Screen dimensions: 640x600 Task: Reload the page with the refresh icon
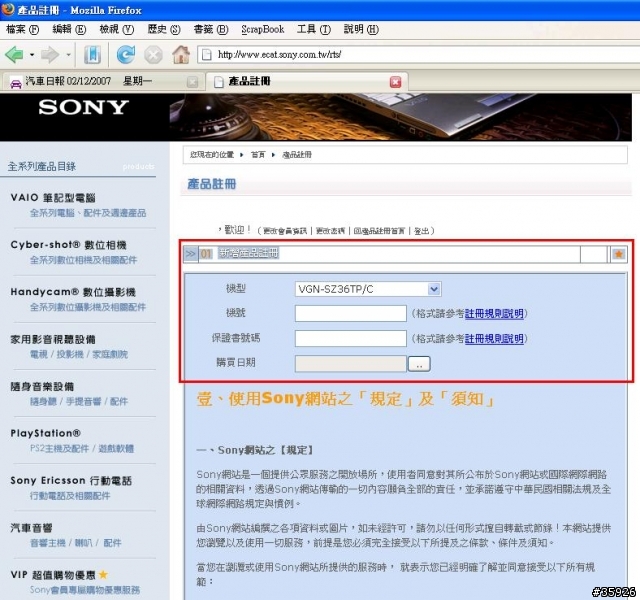click(x=126, y=55)
